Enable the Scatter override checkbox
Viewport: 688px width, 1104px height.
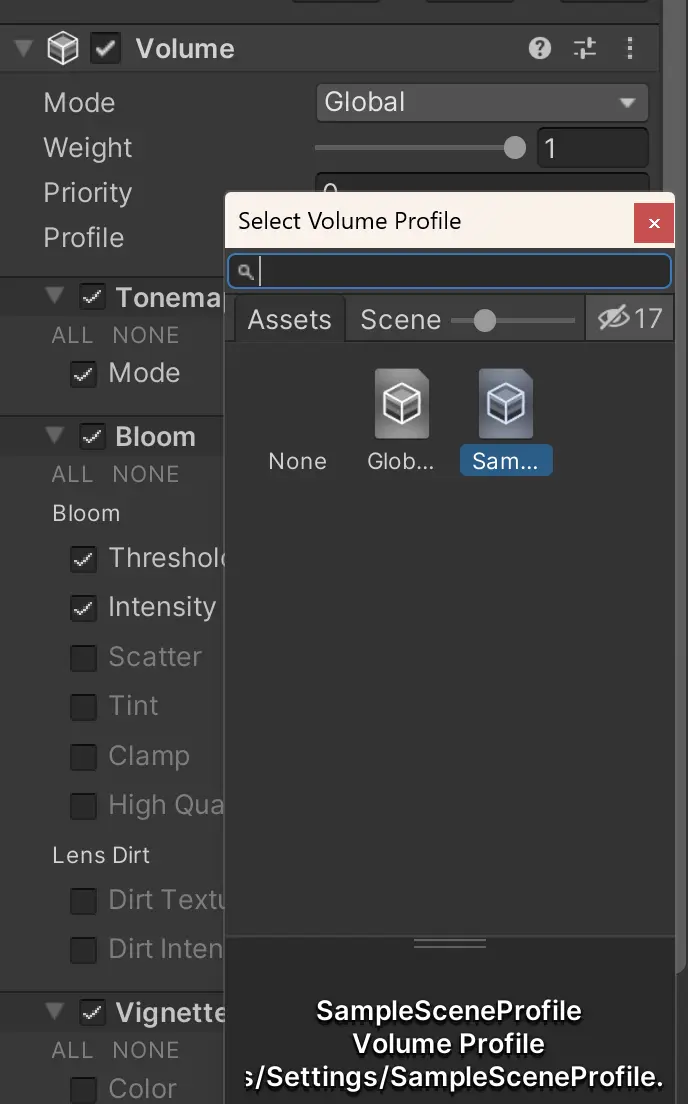point(83,658)
